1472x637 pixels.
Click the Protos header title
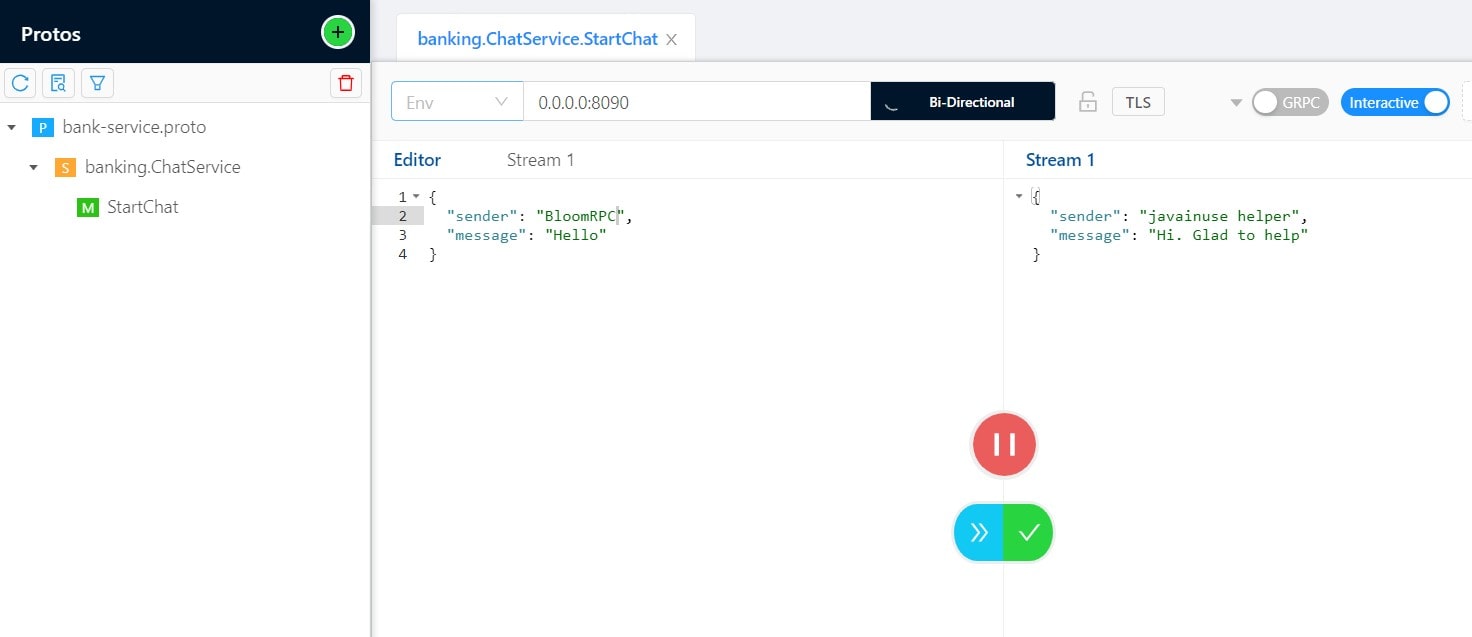click(51, 34)
